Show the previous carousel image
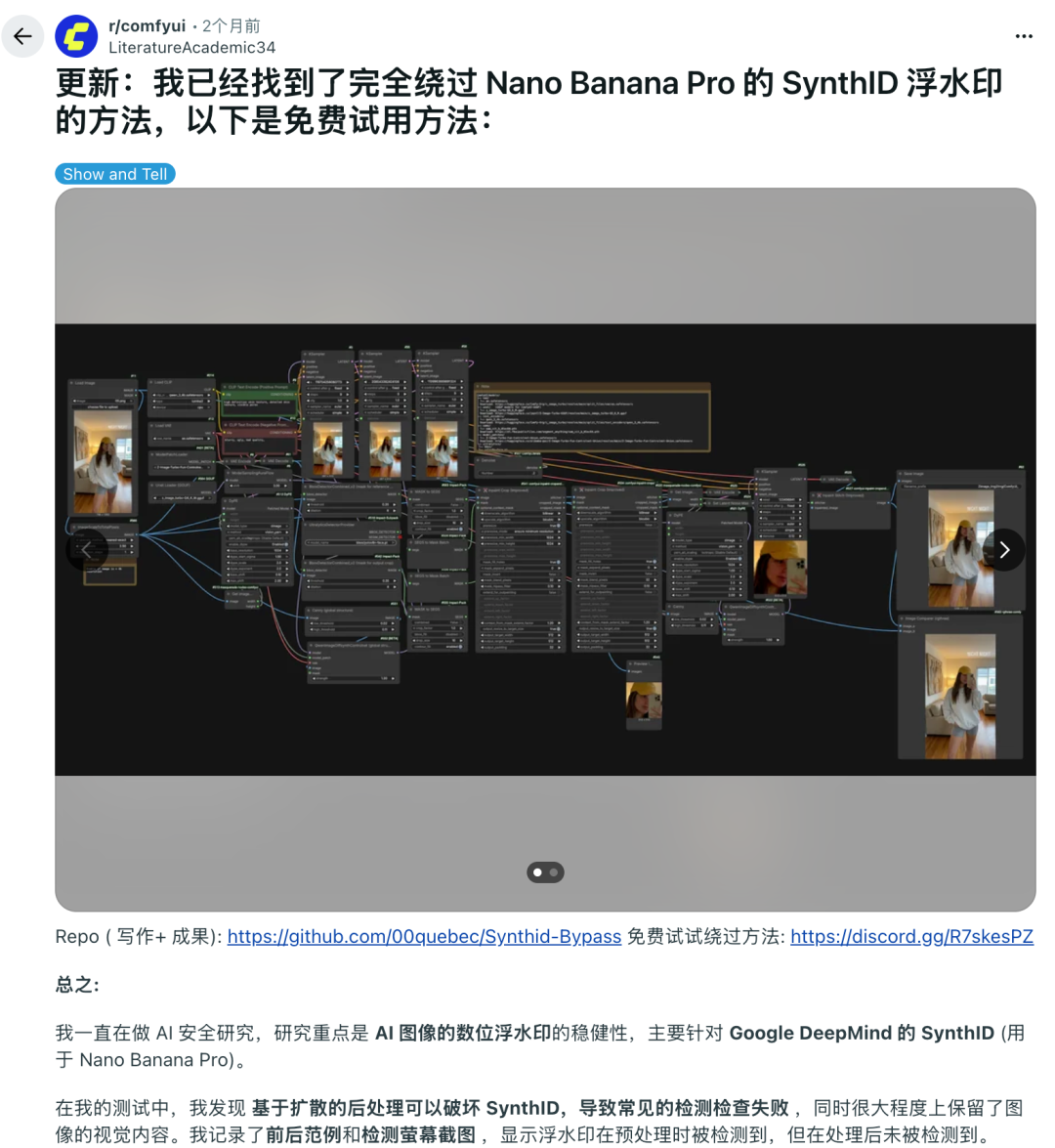Screen dimensions: 1055x1148 87,550
